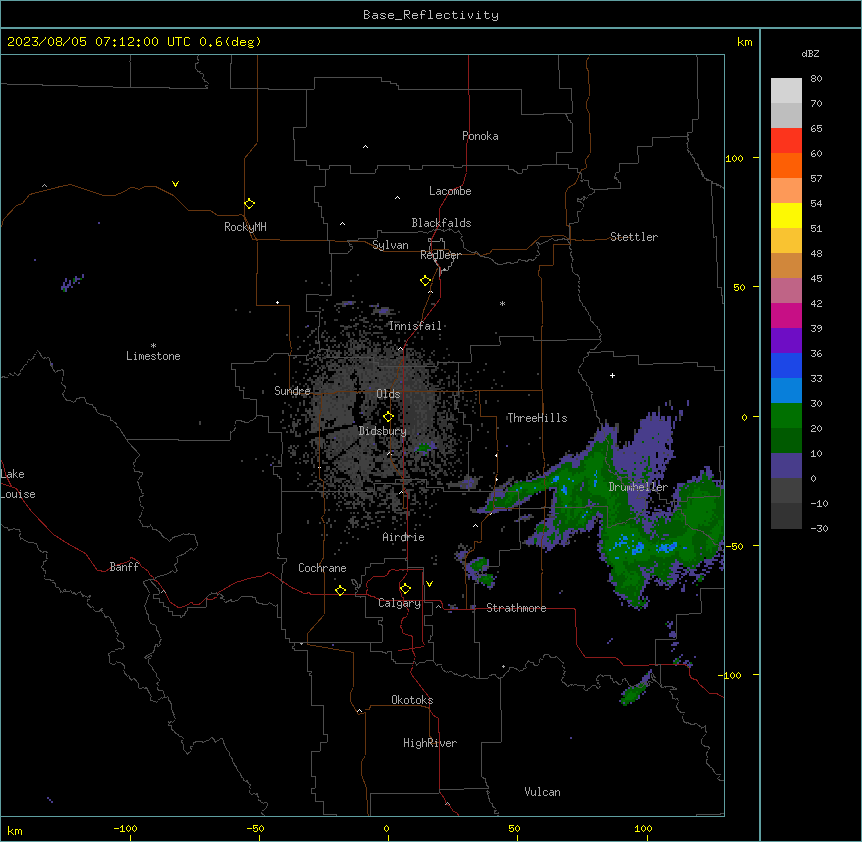
Task: Click the Base_Reflectivity title
Action: [x=431, y=15]
